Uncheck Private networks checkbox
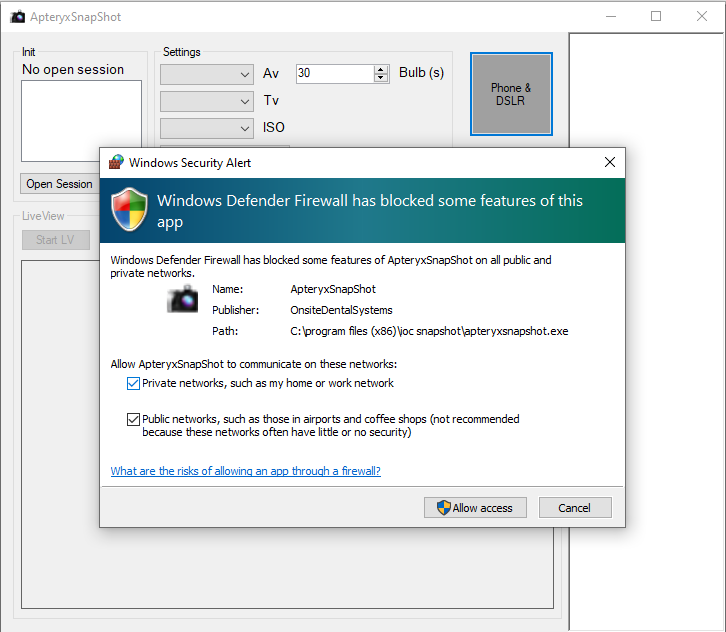Image resolution: width=726 pixels, height=632 pixels. (133, 383)
